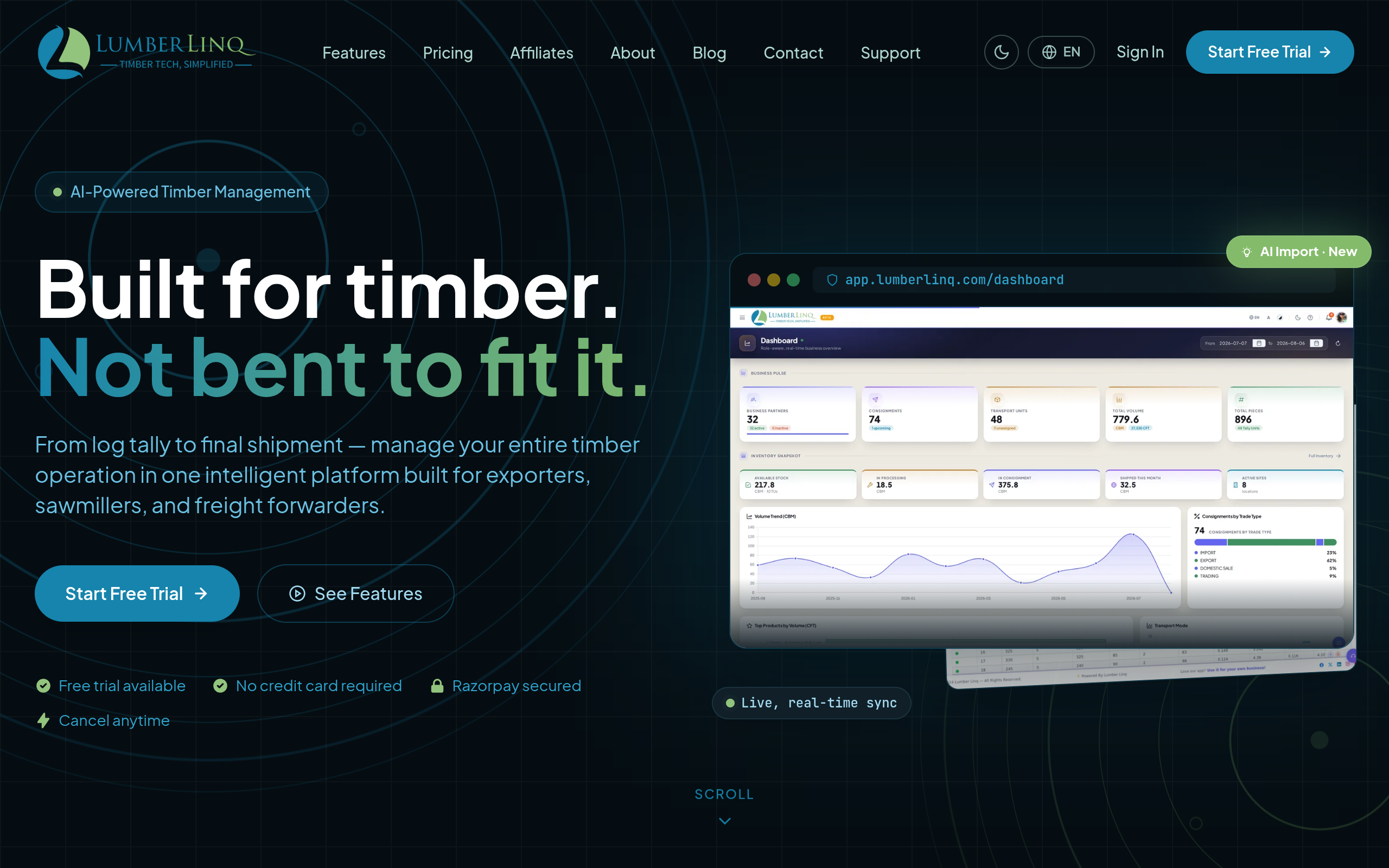
Task: Click the Shipped This Month globe icon
Action: click(1113, 485)
